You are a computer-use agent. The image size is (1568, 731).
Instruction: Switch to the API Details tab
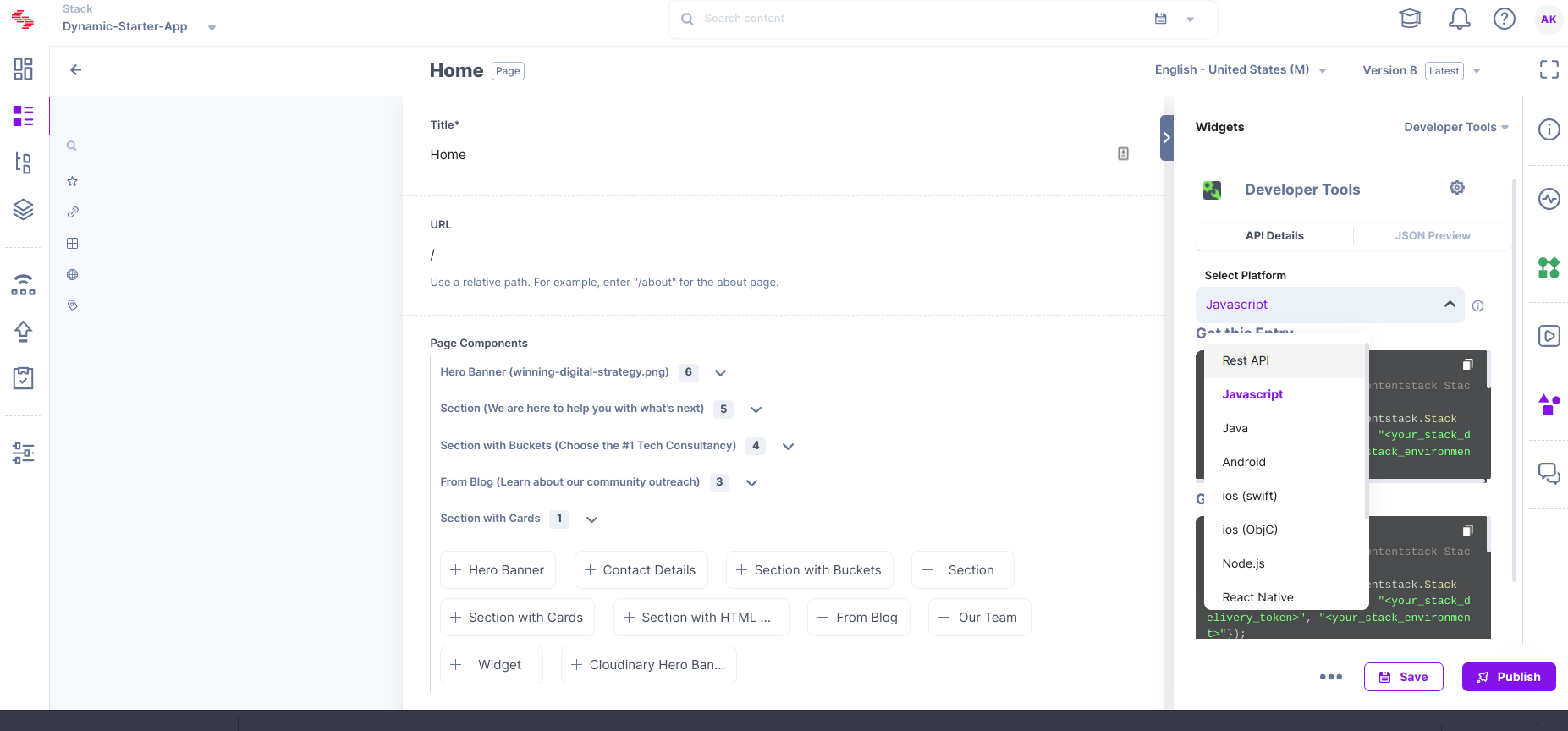pos(1274,235)
